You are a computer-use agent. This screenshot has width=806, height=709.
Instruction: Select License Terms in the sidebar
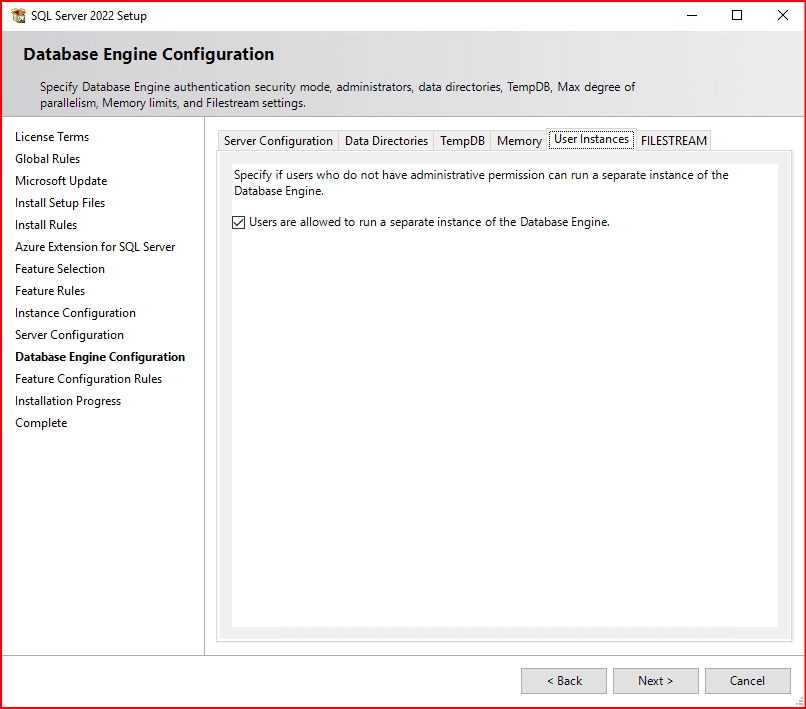(x=52, y=137)
